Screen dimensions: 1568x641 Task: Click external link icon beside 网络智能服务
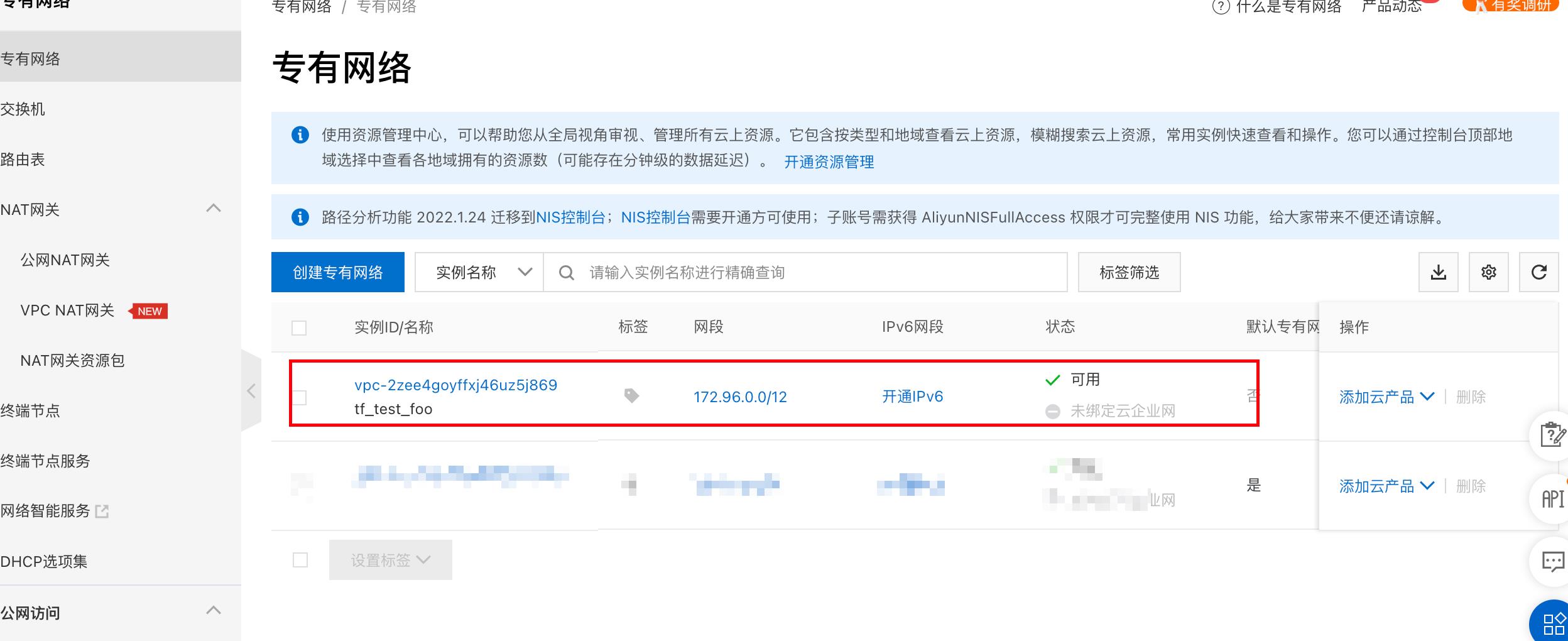pyautogui.click(x=102, y=512)
